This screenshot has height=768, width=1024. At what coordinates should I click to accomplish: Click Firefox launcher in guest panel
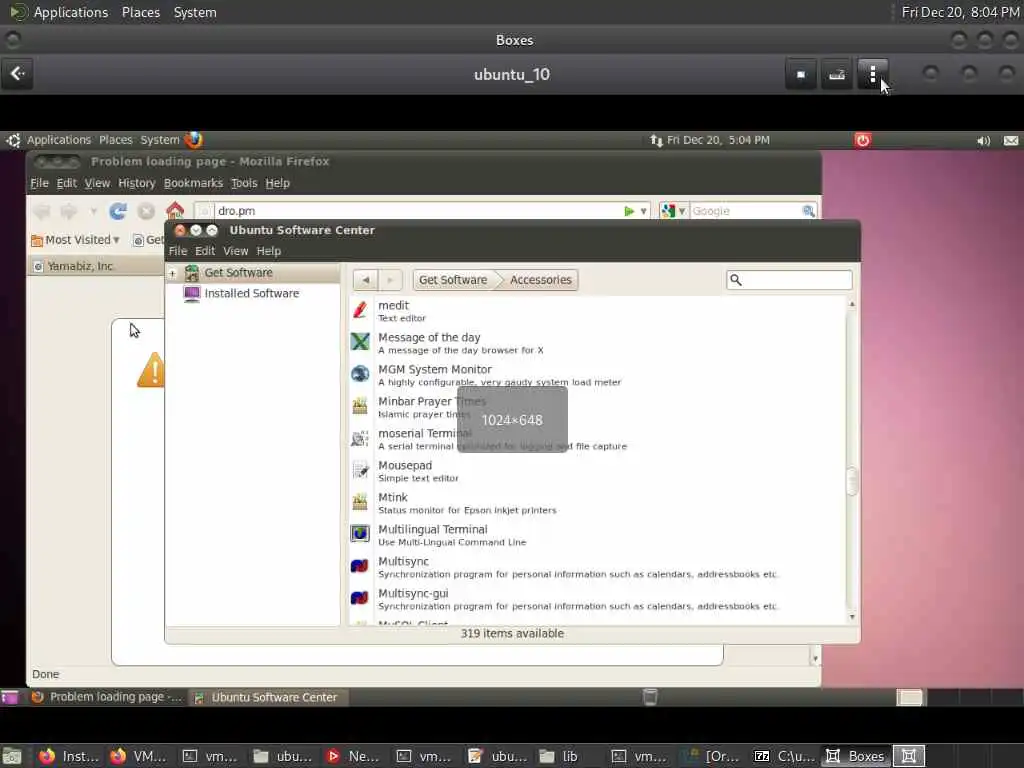point(194,140)
